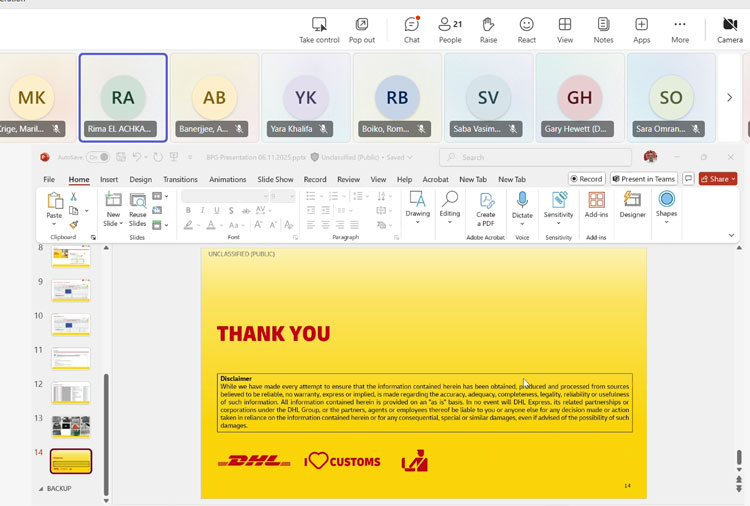750x506 pixels.
Task: Toggle the AutoSave switch
Action: pos(97,157)
